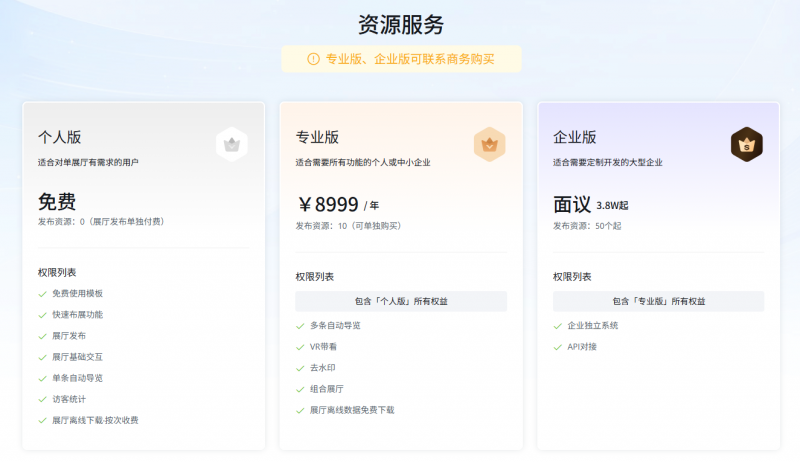Click the 包含「专业版」所有权益 bar
Viewport: 800px width, 462px height.
click(x=659, y=301)
